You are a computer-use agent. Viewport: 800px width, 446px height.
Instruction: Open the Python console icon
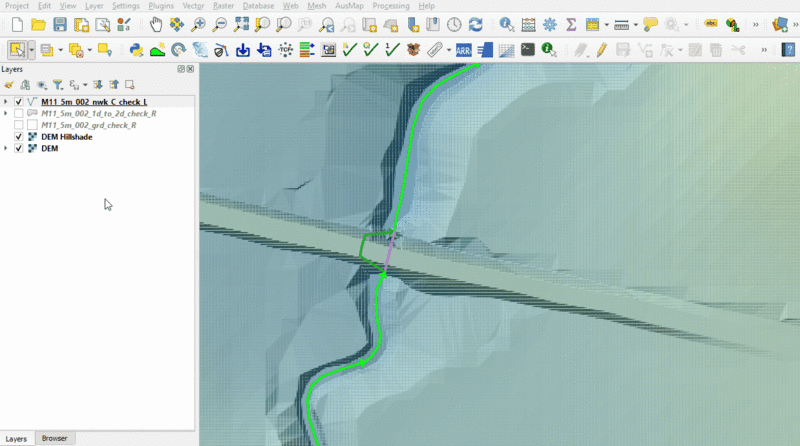(136, 49)
